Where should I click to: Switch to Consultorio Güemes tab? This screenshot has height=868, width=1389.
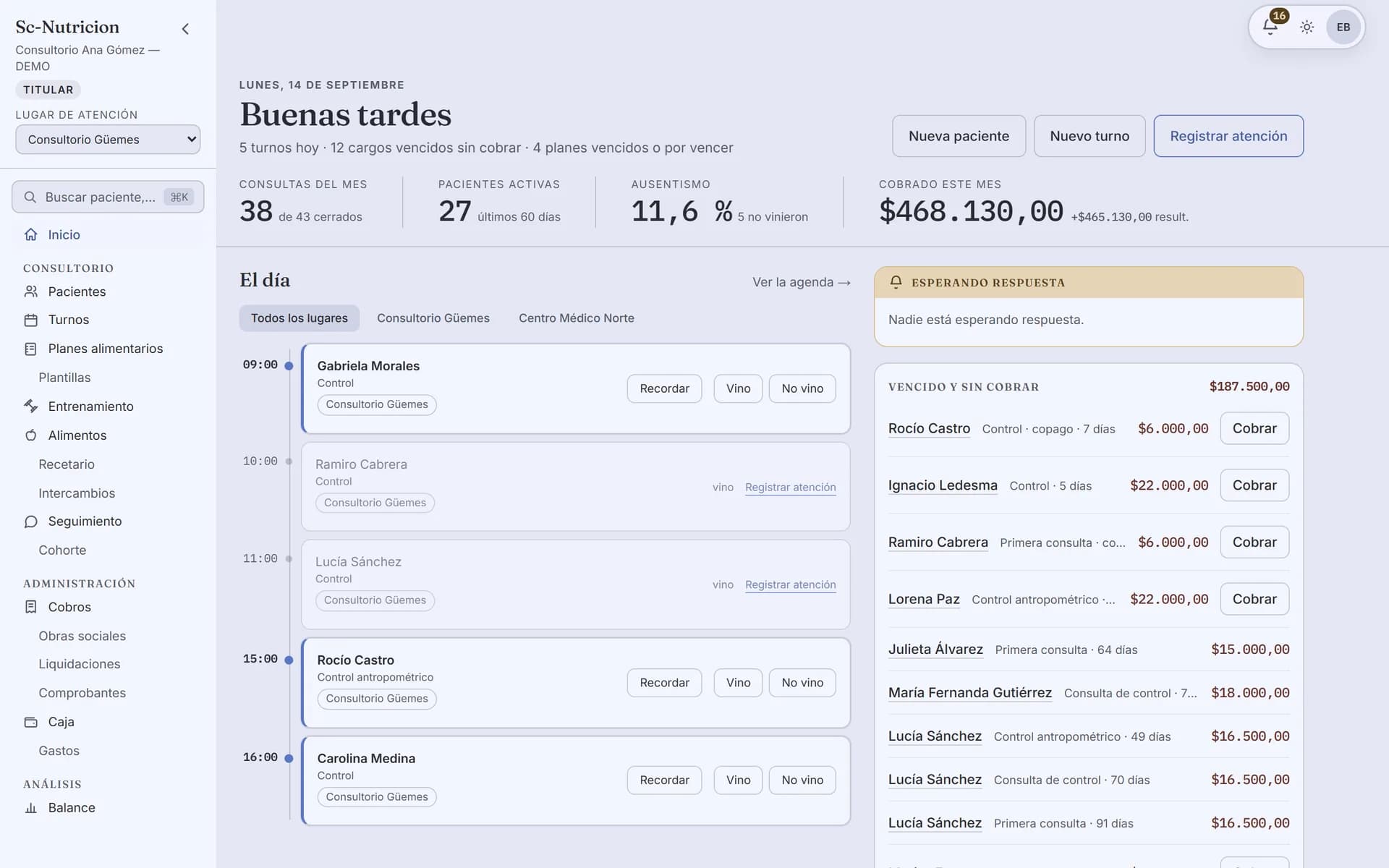pos(433,318)
